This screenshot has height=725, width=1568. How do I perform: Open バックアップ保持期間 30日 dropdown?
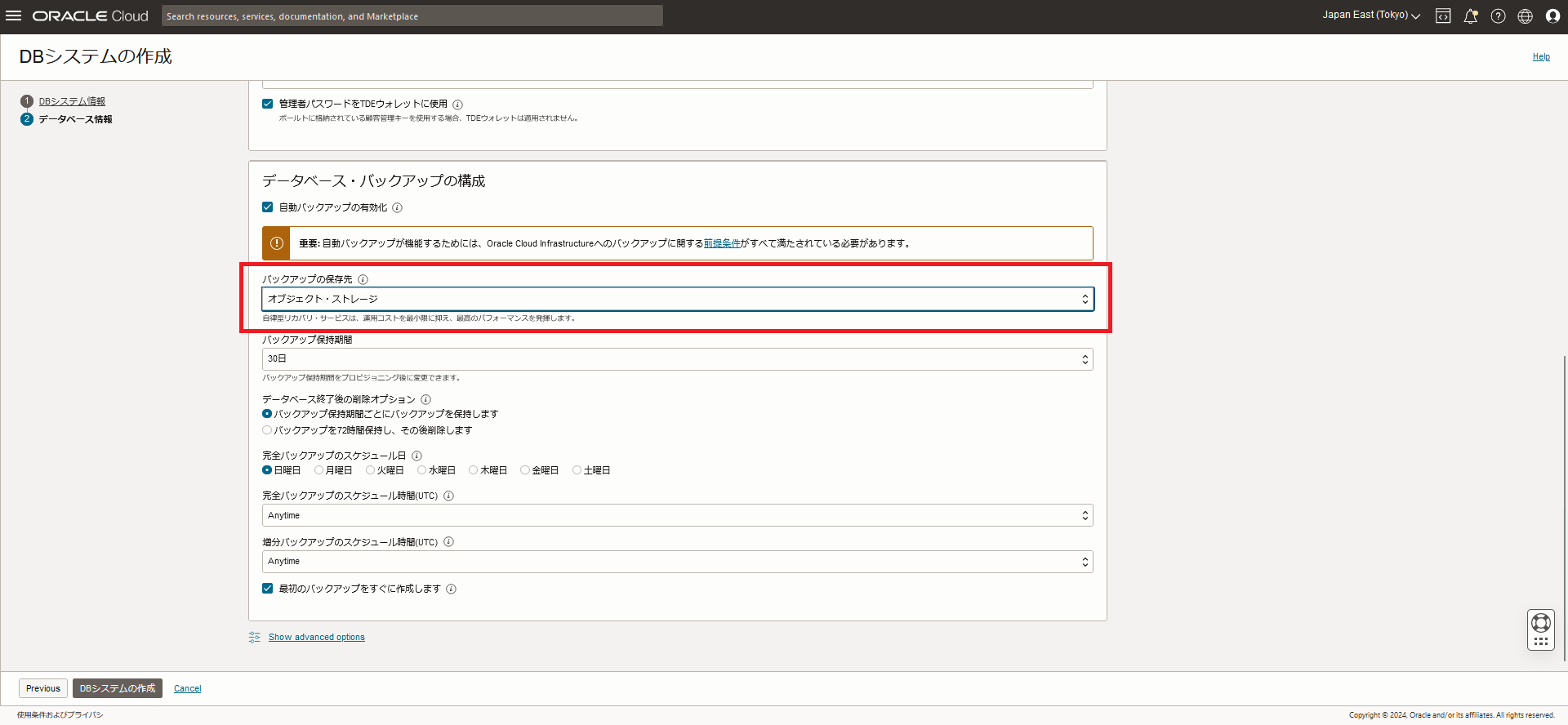677,359
